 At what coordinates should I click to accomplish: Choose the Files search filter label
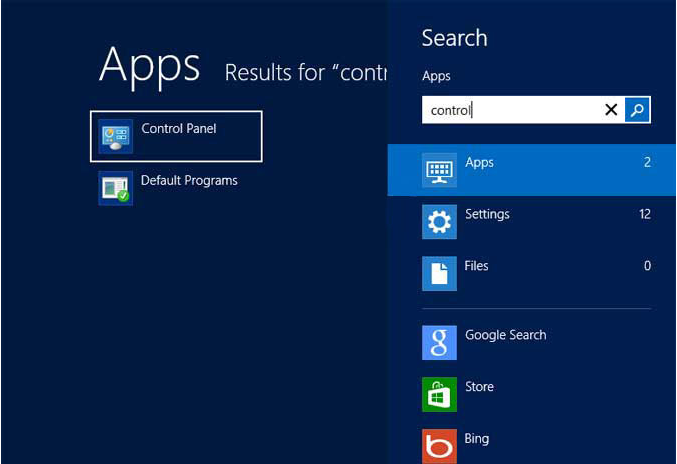(x=476, y=266)
